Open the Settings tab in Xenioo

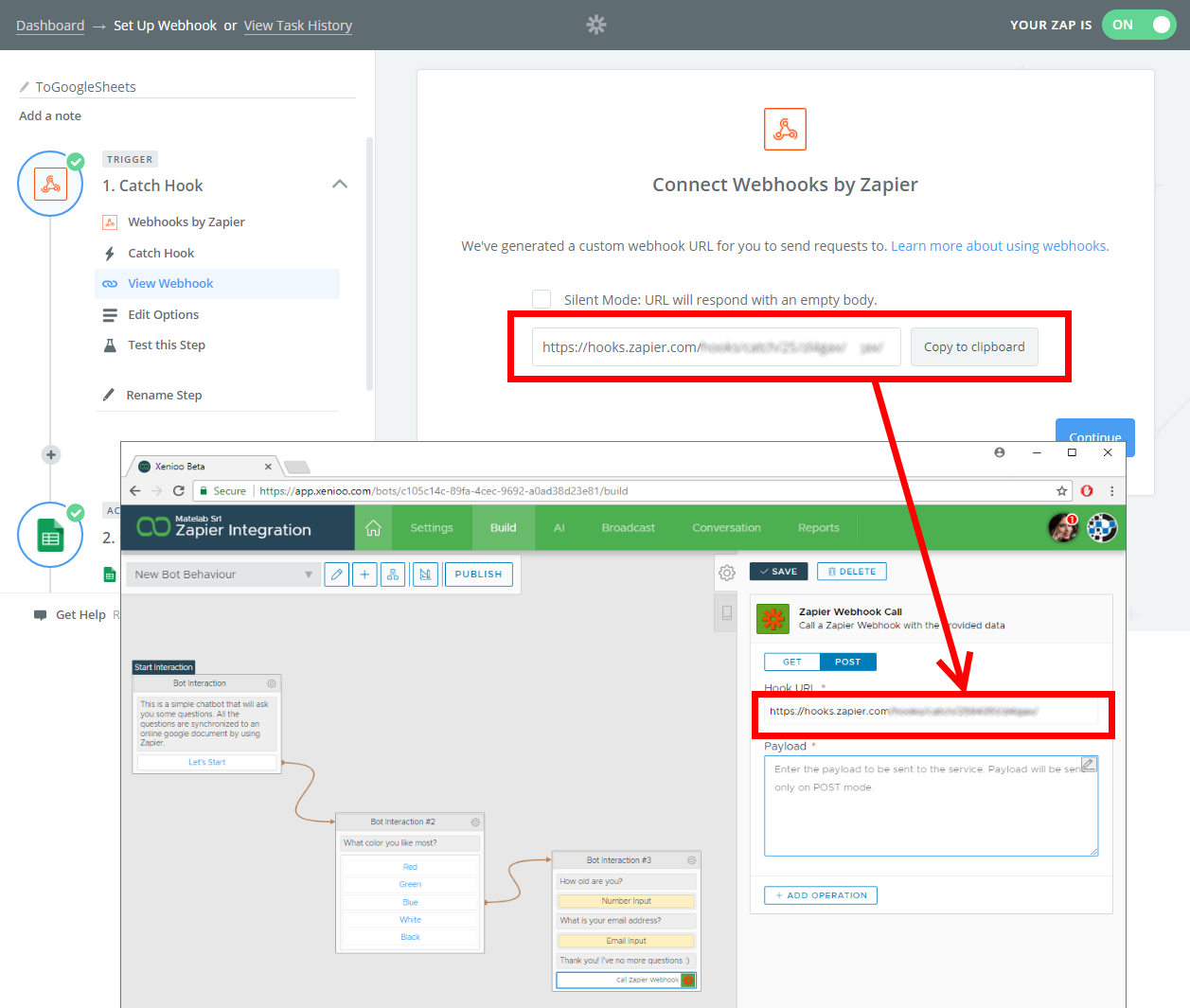[x=432, y=528]
